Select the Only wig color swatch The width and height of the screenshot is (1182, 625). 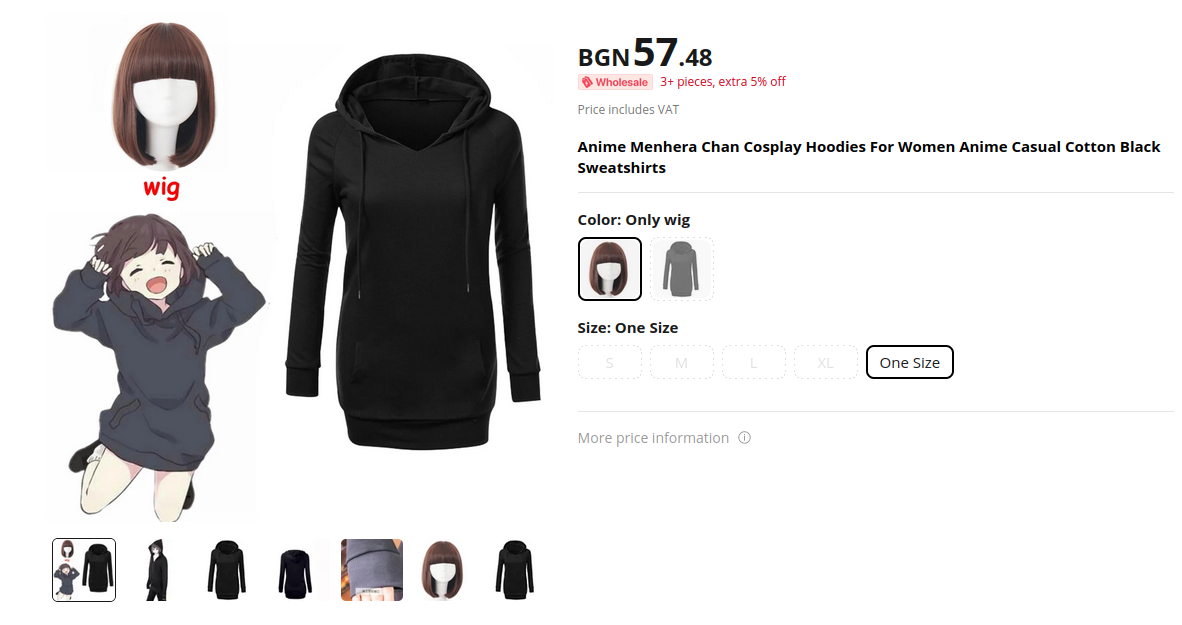click(x=610, y=269)
